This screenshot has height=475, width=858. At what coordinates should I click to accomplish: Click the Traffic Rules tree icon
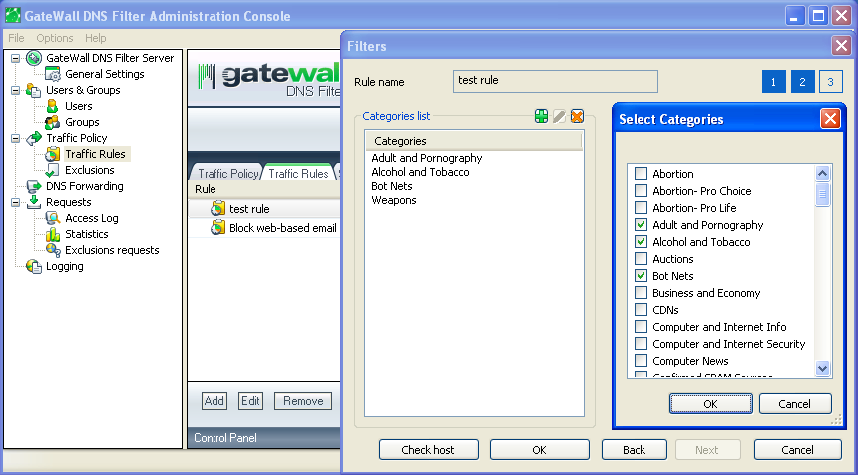point(53,154)
